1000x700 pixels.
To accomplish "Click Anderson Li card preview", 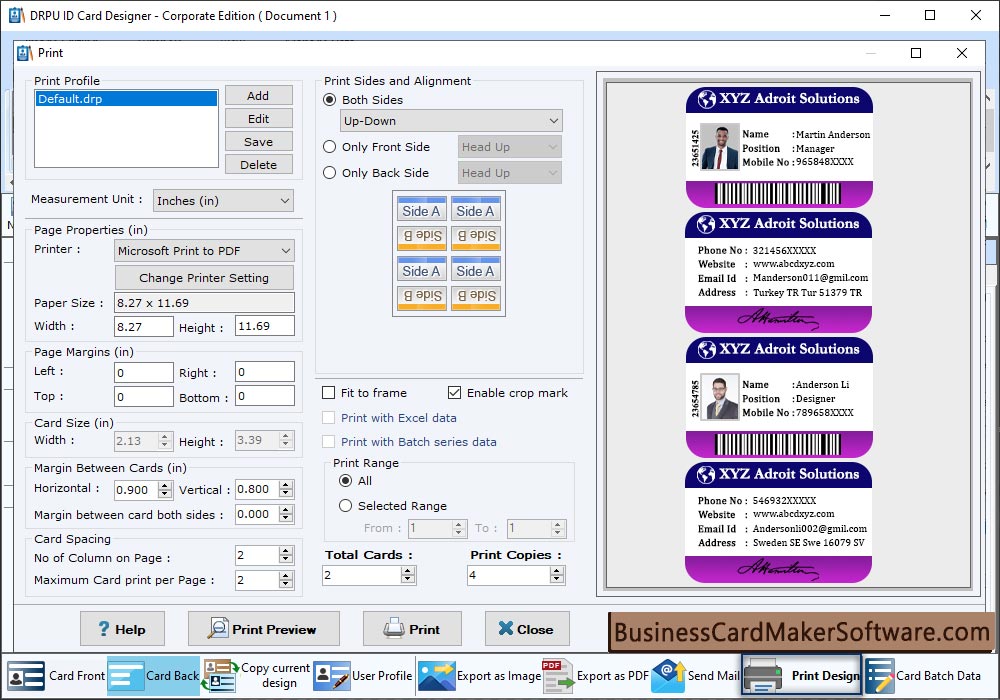I will pos(779,398).
